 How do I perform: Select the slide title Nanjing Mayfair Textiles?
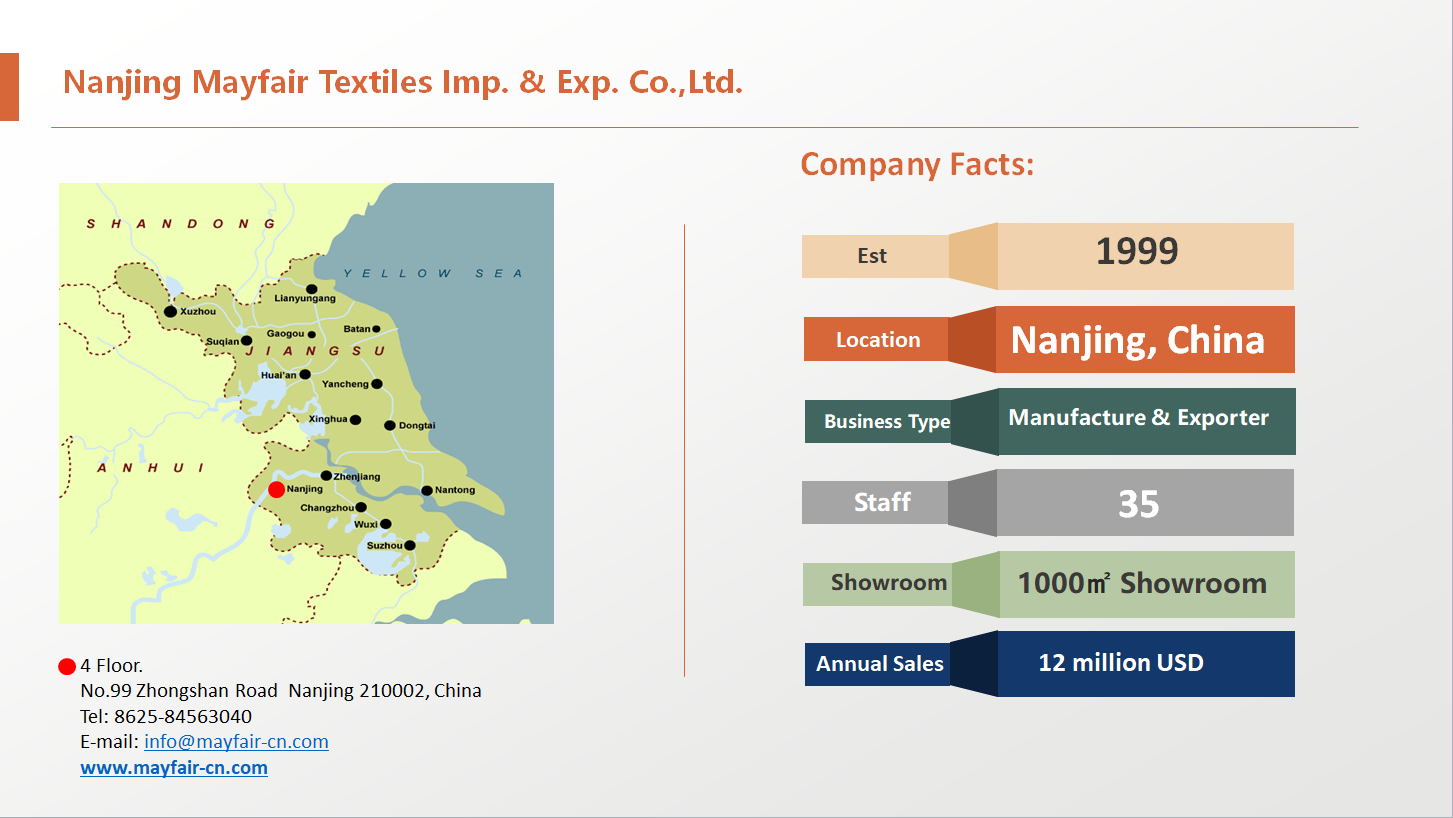point(403,82)
